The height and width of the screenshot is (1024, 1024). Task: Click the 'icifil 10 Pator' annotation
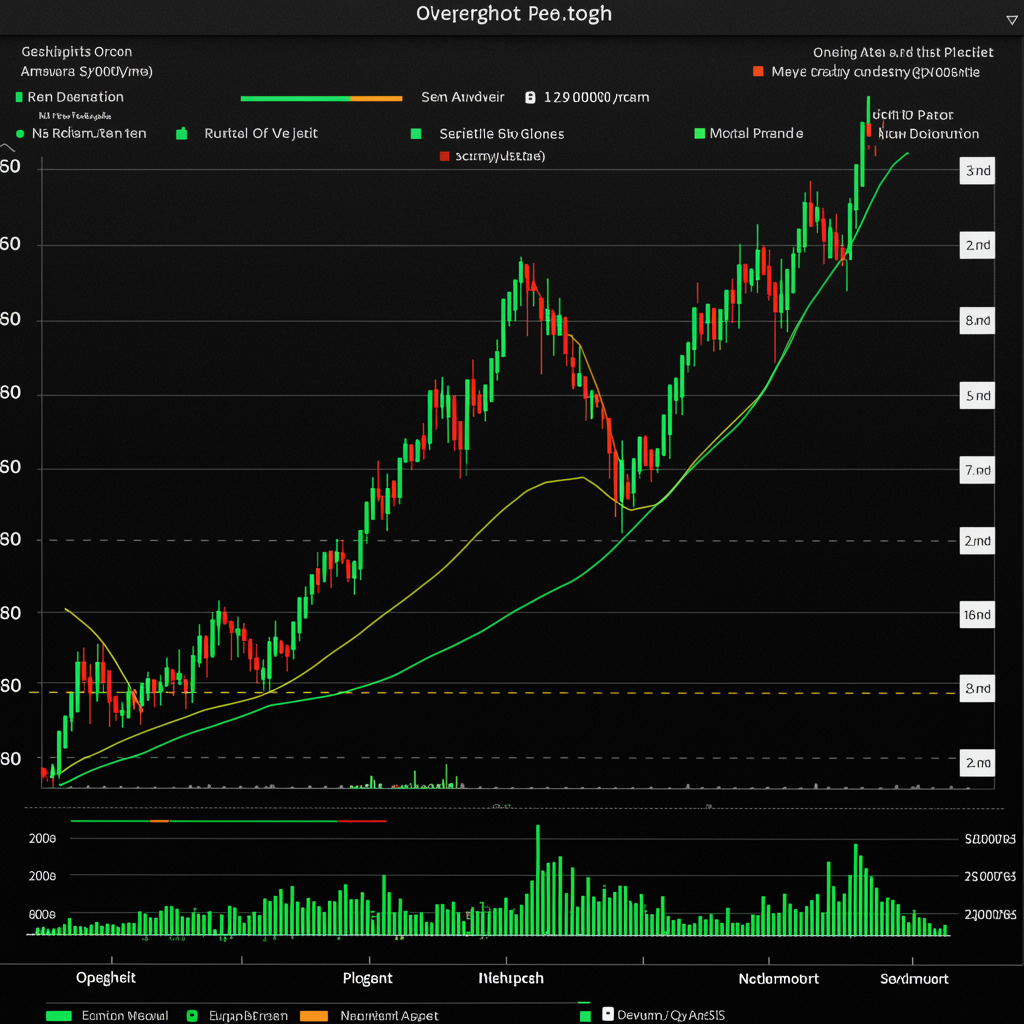click(913, 115)
